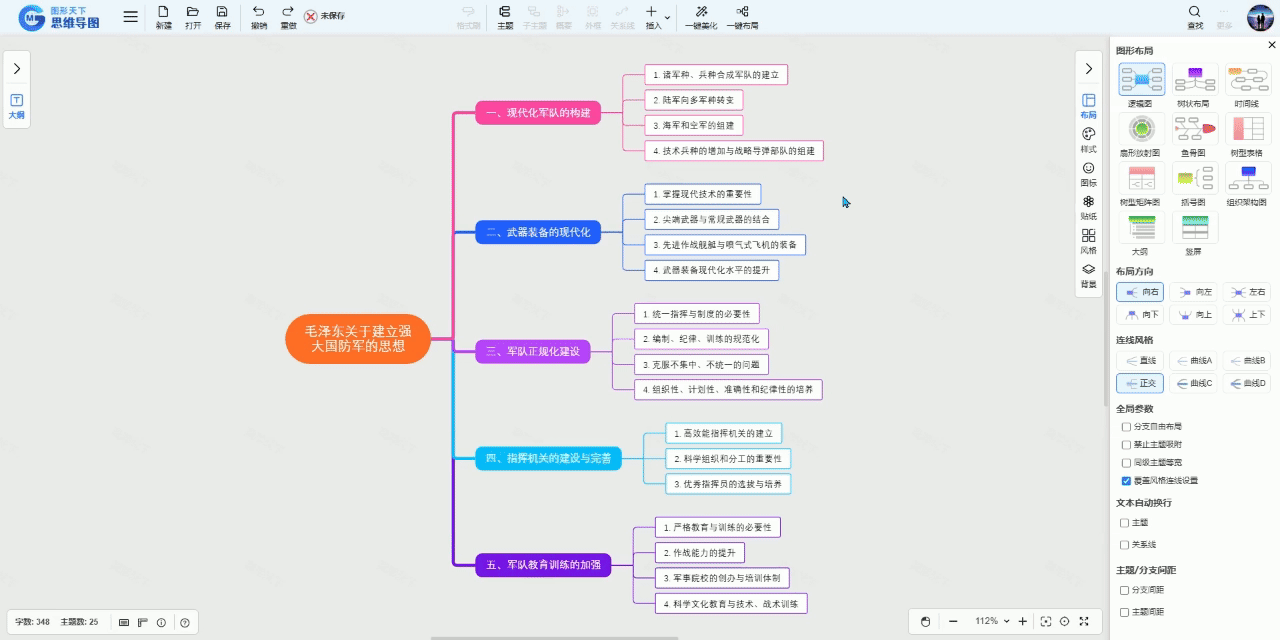Select the central orange root topic node
Viewport: 1280px width, 640px height.
358,339
